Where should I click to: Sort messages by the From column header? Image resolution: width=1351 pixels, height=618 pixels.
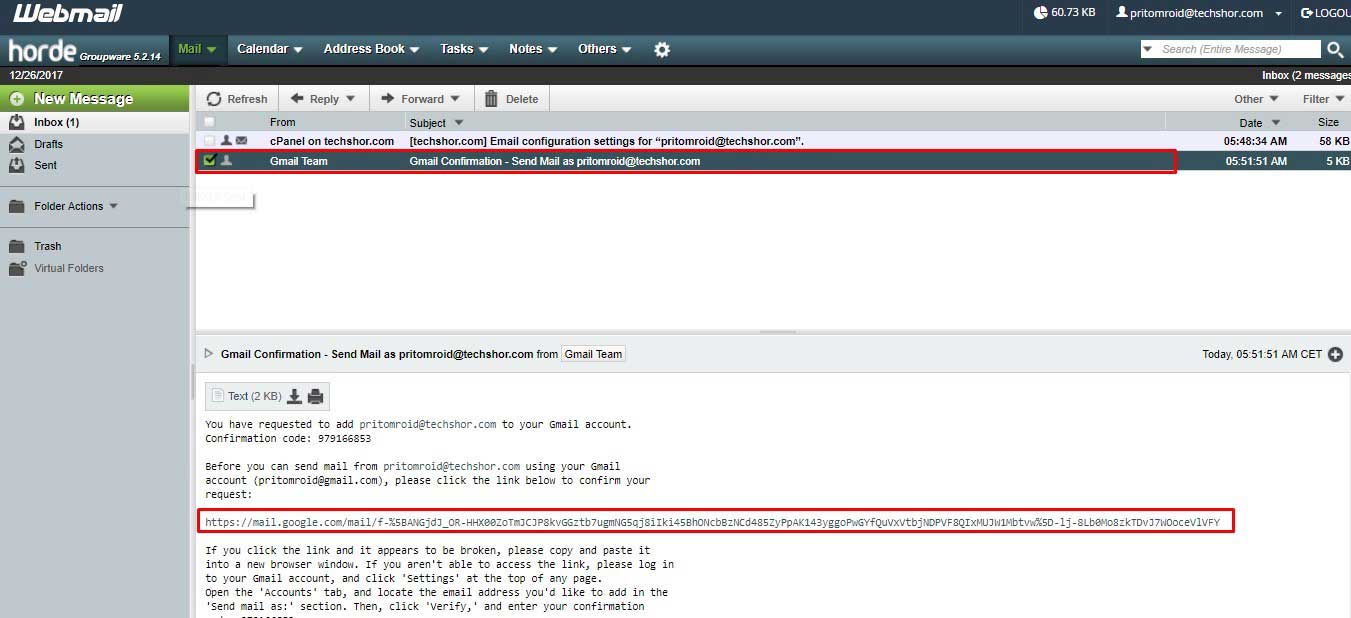point(283,122)
